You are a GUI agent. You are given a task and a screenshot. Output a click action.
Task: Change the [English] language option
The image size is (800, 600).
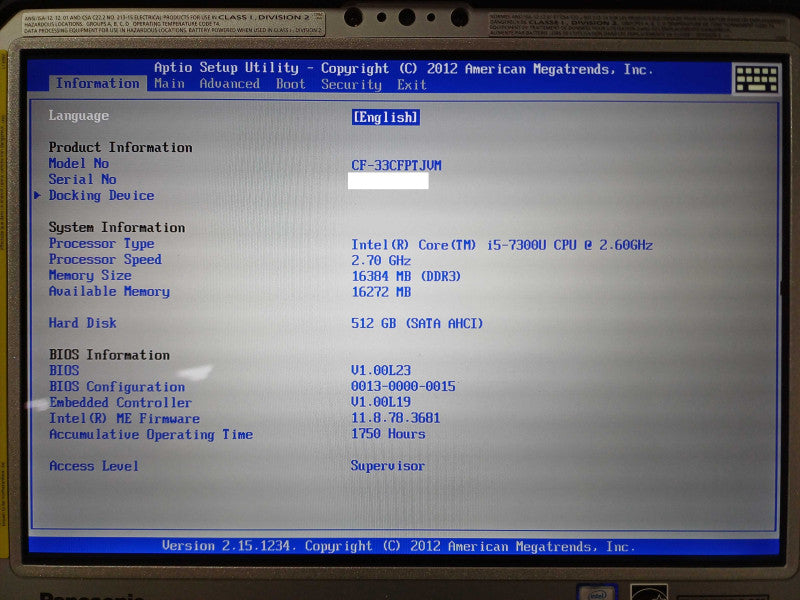(x=386, y=117)
